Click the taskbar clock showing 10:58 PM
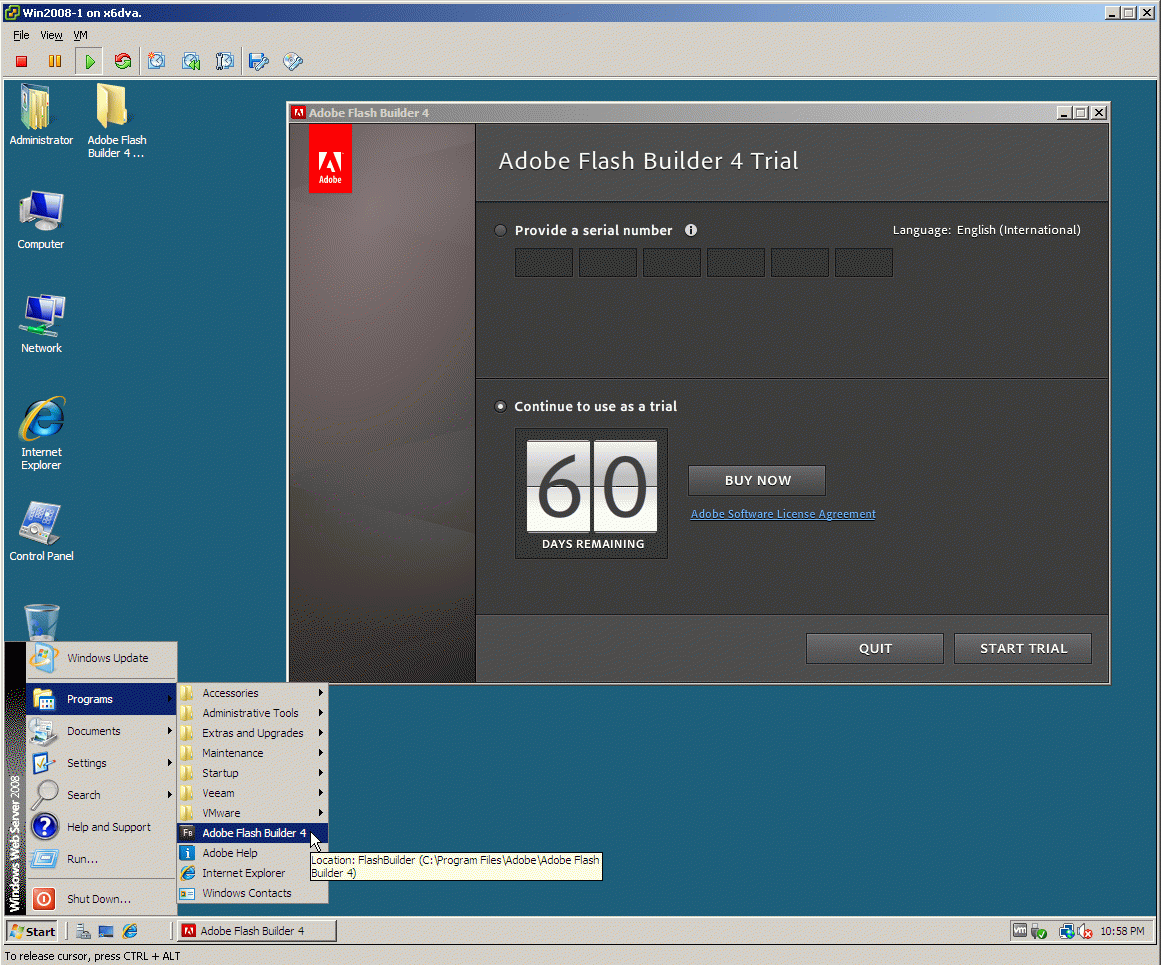This screenshot has height=965, width=1161. coord(1122,931)
